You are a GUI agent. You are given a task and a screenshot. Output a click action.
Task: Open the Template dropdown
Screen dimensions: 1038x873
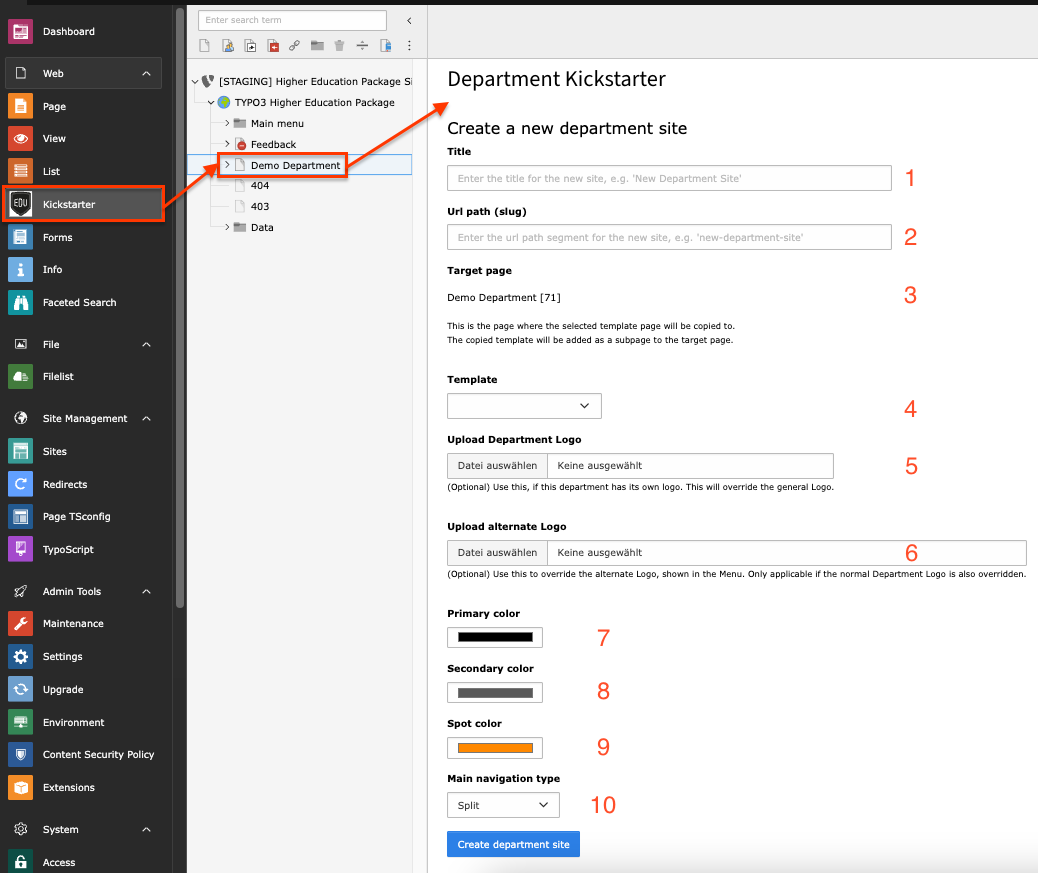(x=524, y=406)
